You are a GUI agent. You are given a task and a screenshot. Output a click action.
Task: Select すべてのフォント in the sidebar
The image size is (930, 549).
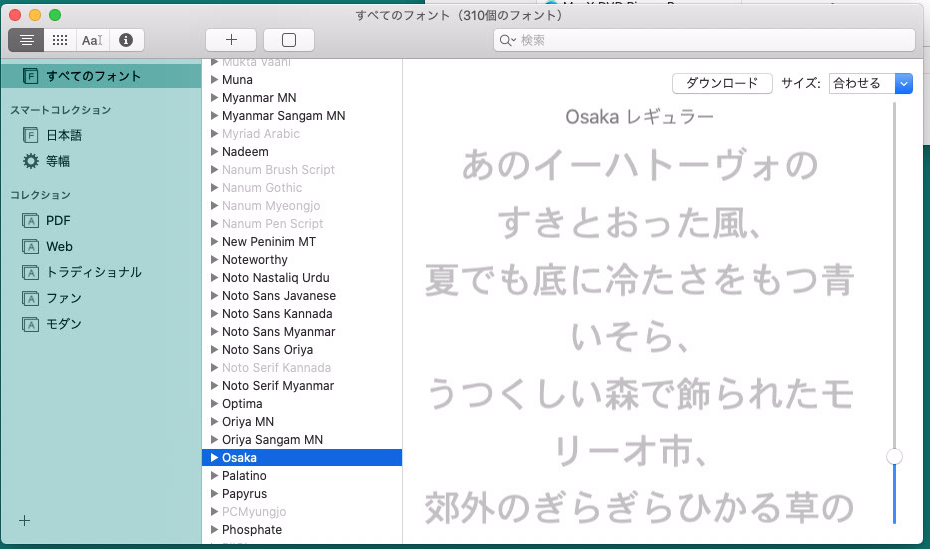pos(93,76)
